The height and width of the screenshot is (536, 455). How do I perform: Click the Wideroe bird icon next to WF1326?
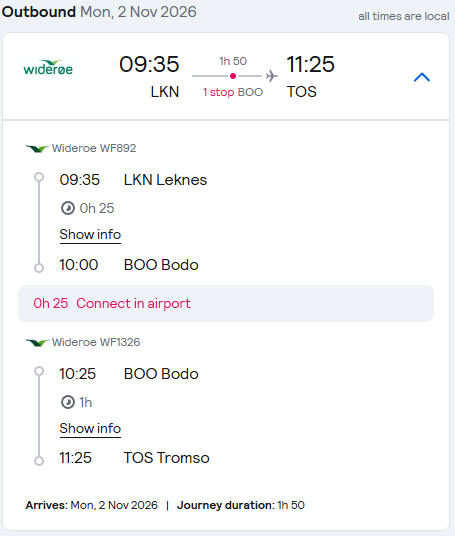tap(37, 342)
